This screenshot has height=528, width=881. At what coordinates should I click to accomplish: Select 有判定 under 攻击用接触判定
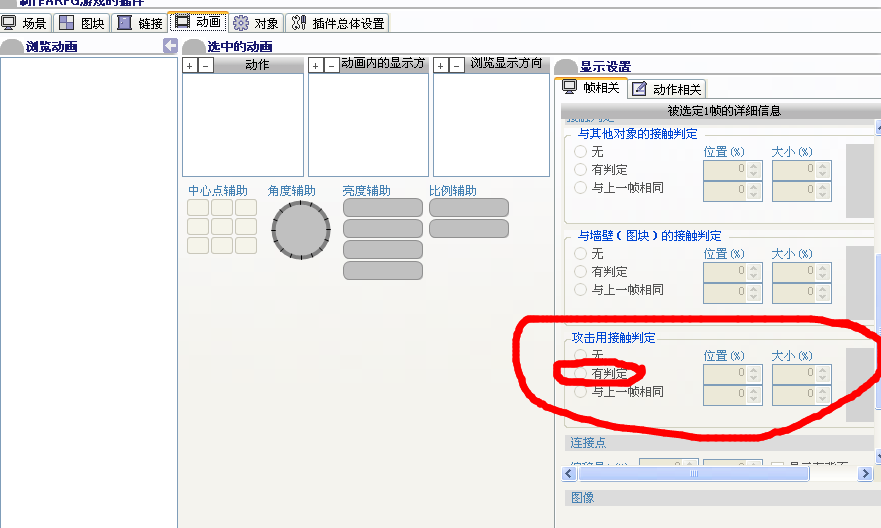580,374
